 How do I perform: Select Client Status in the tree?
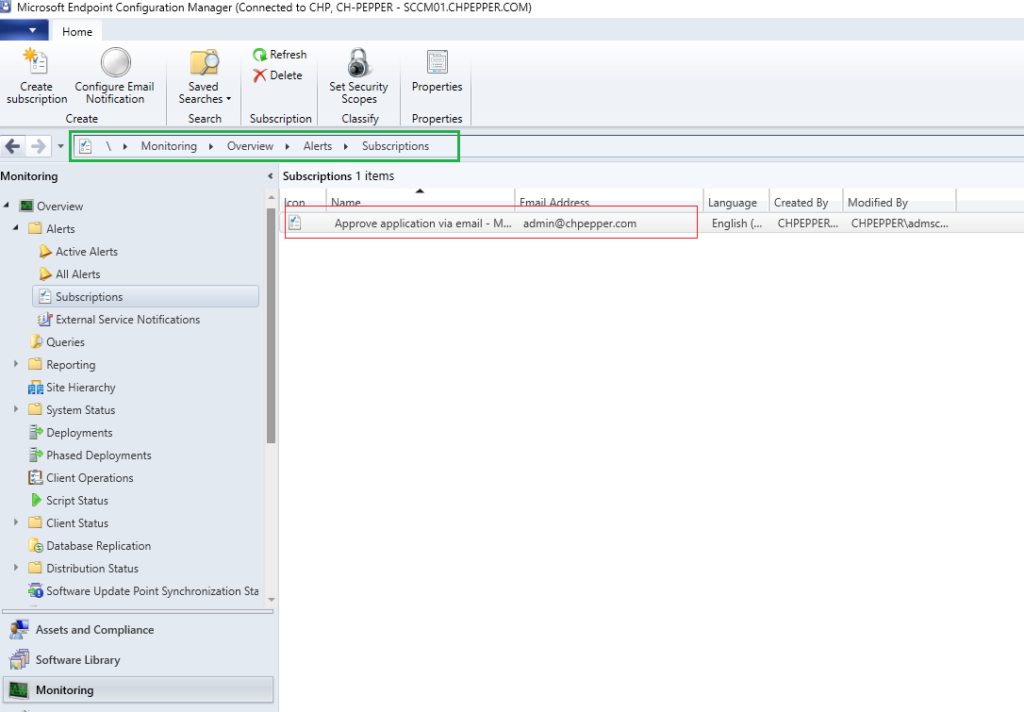[x=77, y=523]
